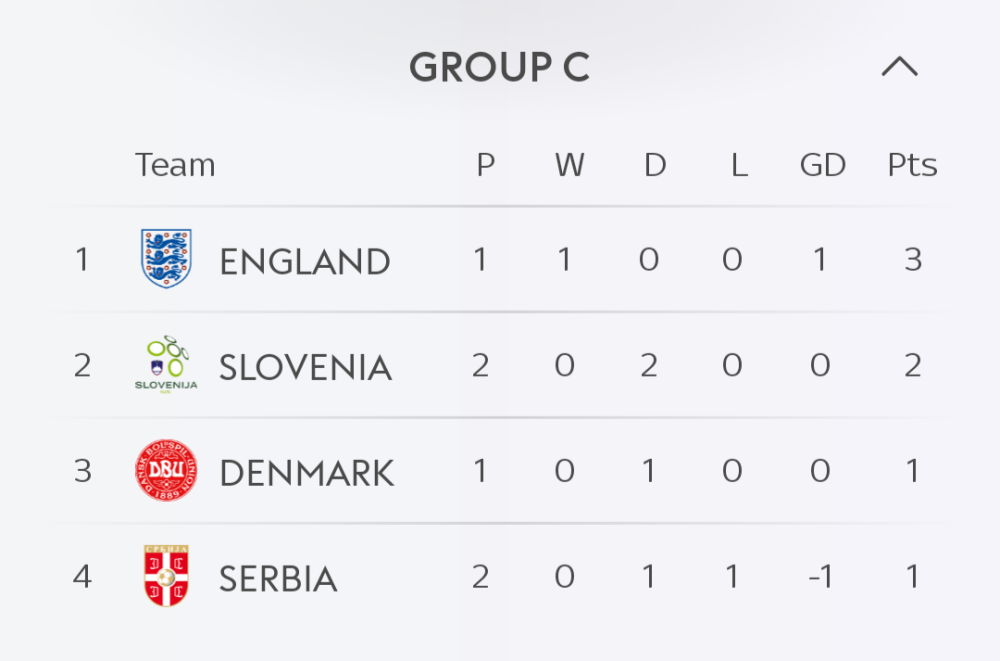Screen dimensions: 1000x661
Task: Click the D draws column header
Action: [654, 165]
